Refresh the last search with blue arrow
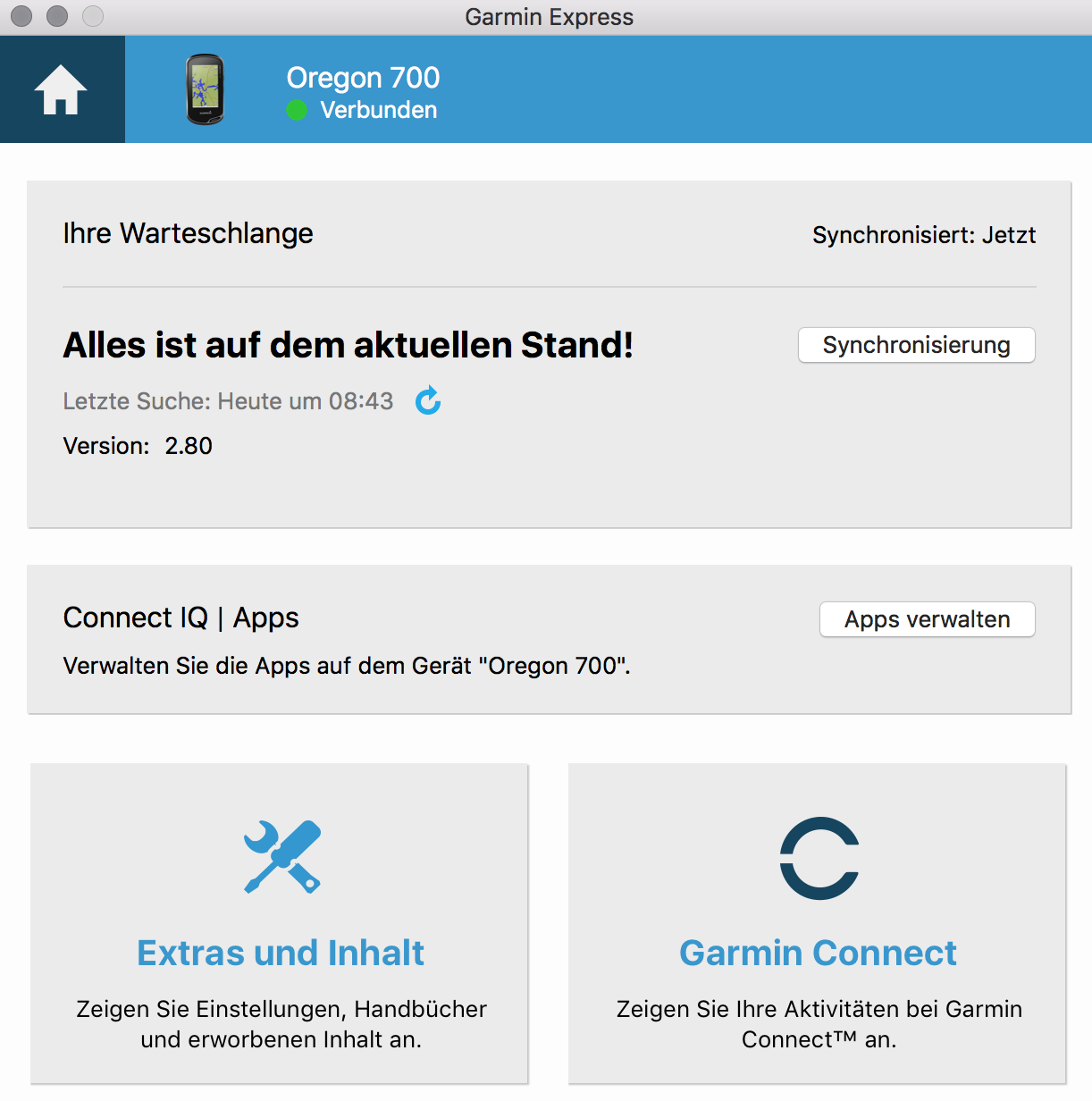This screenshot has width=1092, height=1101. pos(428,400)
